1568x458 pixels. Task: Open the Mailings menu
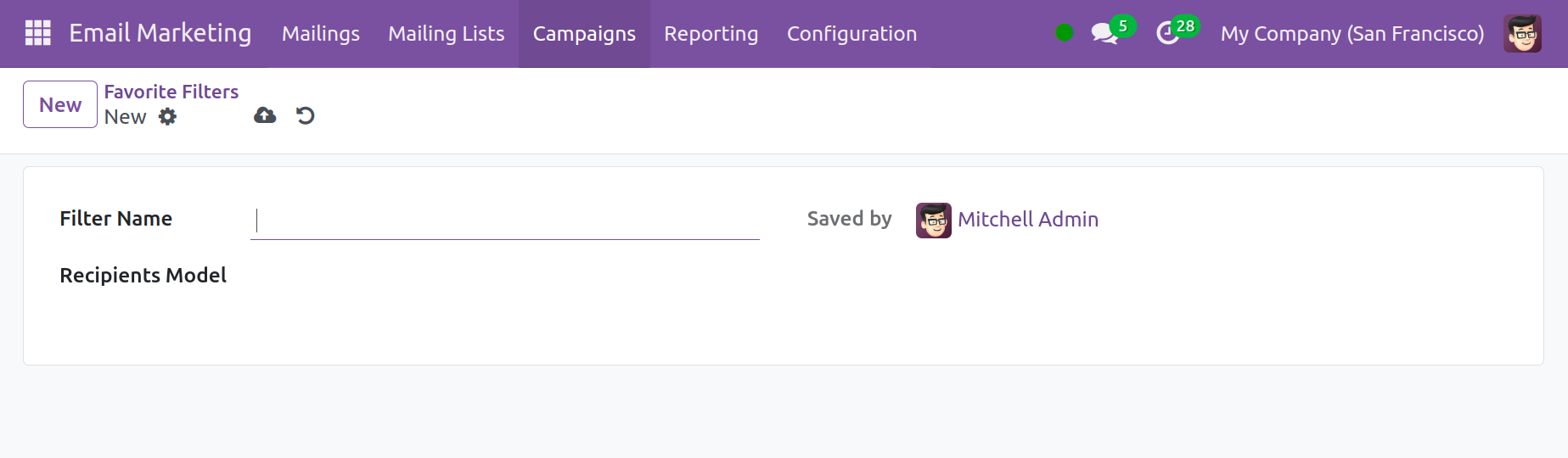320,34
